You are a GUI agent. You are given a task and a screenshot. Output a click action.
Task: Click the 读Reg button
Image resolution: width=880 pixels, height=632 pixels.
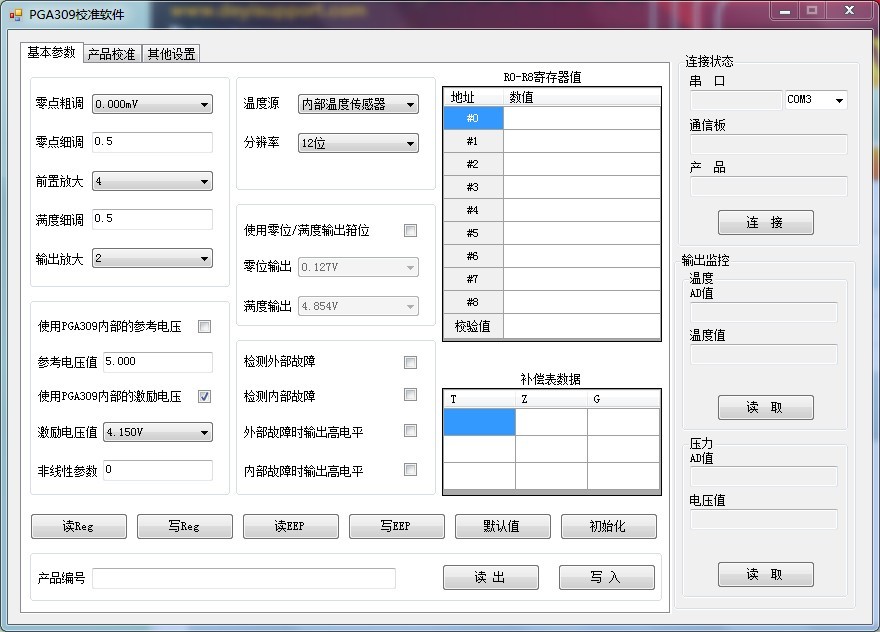coord(79,526)
